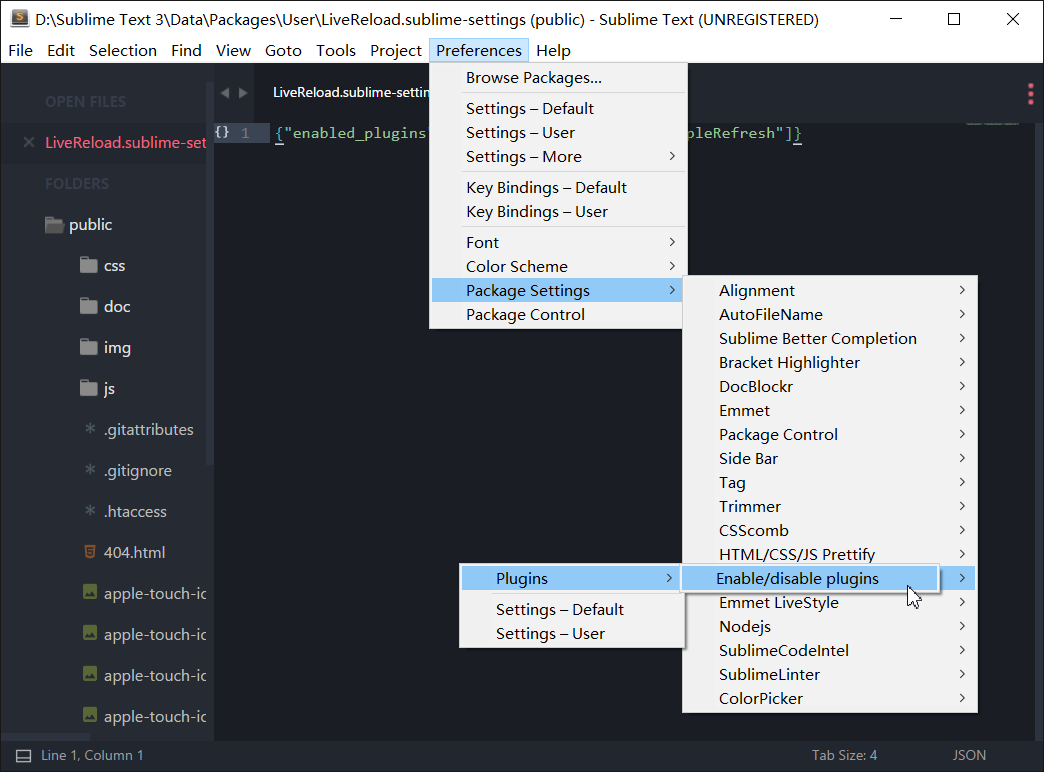Open the Goto menu

pos(283,51)
